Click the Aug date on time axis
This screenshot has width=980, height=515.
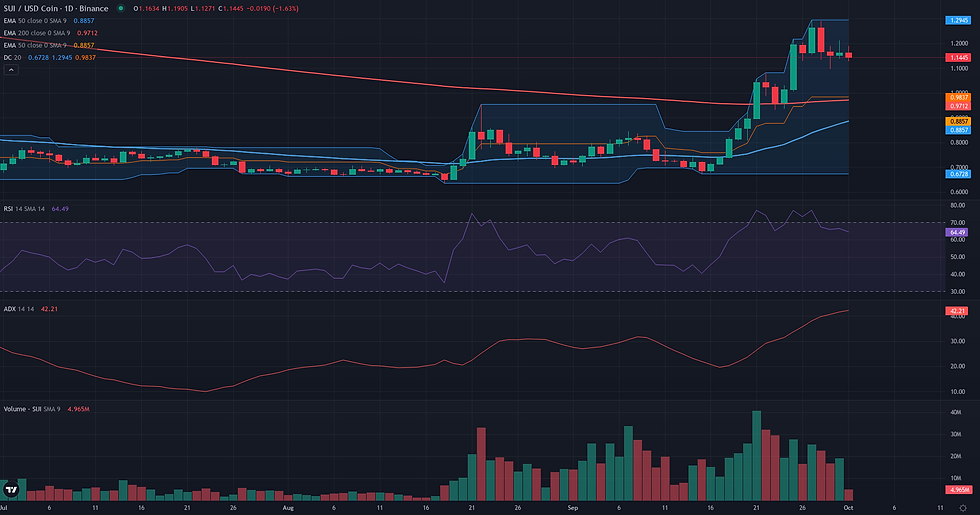(x=288, y=508)
